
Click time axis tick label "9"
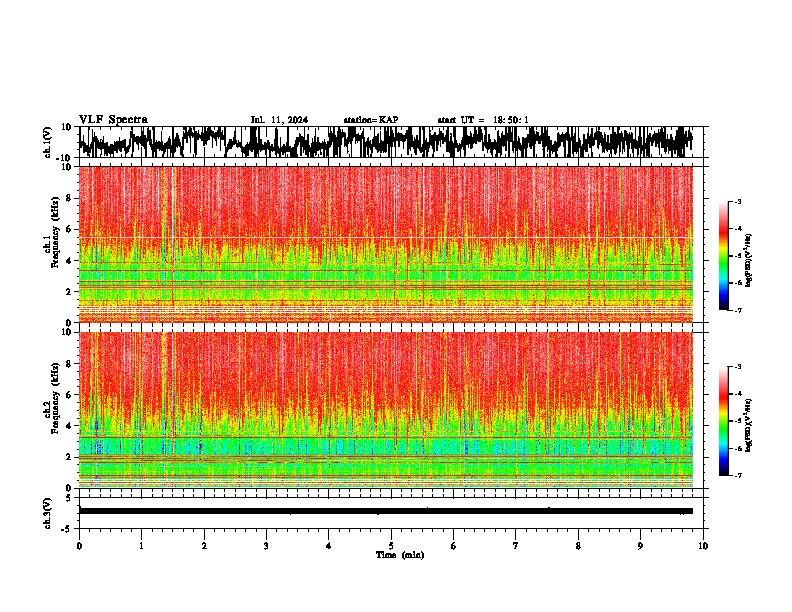[x=640, y=546]
